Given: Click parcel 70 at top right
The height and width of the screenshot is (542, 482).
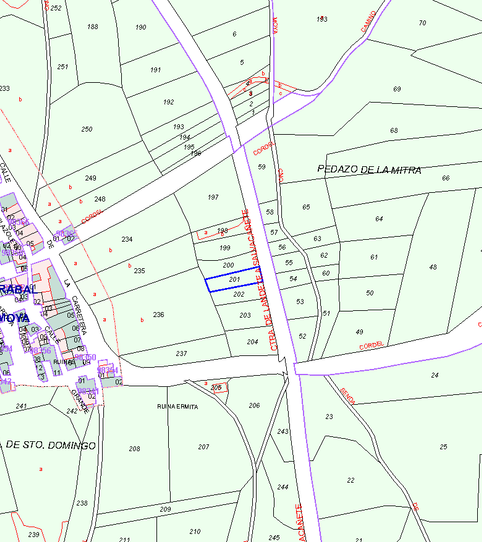Looking at the screenshot, I should (422, 23).
